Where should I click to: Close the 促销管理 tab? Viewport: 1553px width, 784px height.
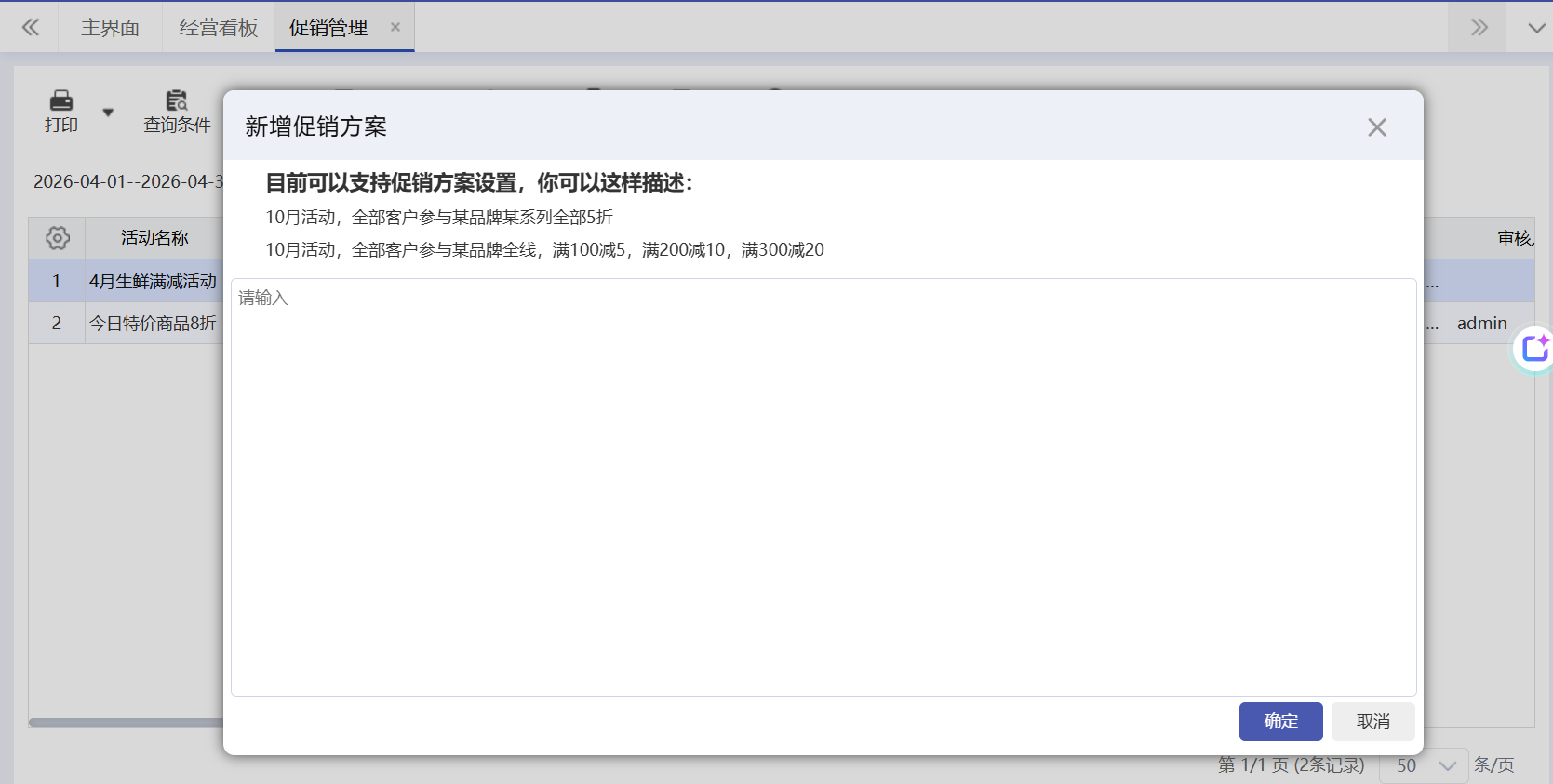395,28
